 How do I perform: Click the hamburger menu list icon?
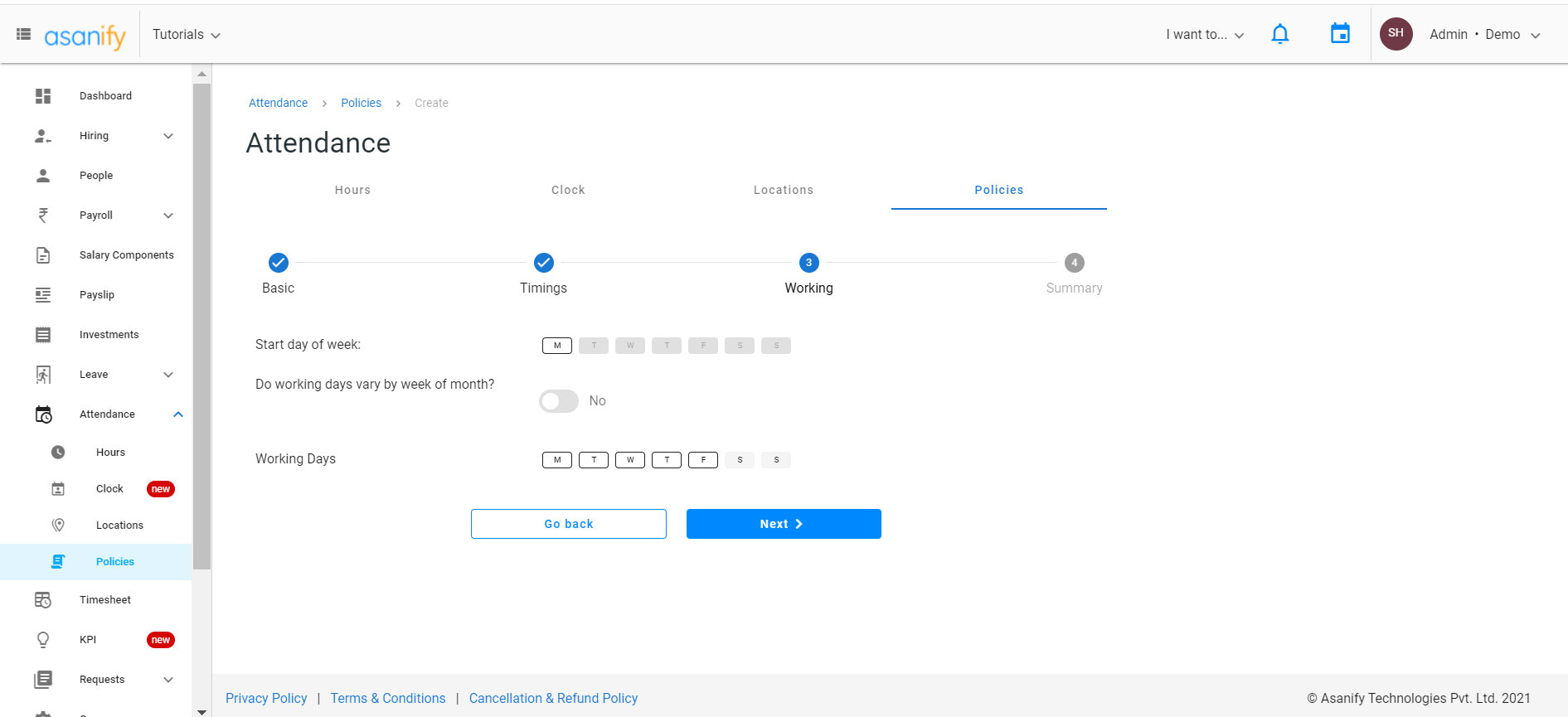click(x=24, y=34)
